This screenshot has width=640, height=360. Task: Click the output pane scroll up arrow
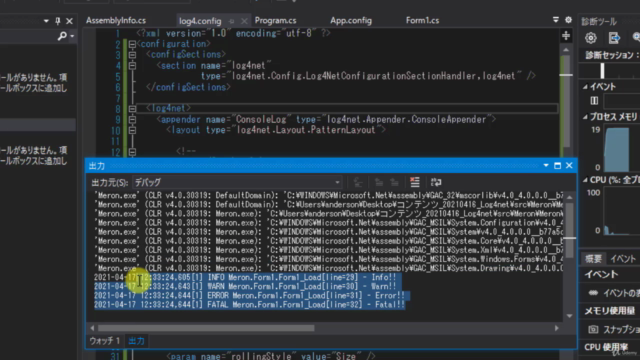click(569, 197)
